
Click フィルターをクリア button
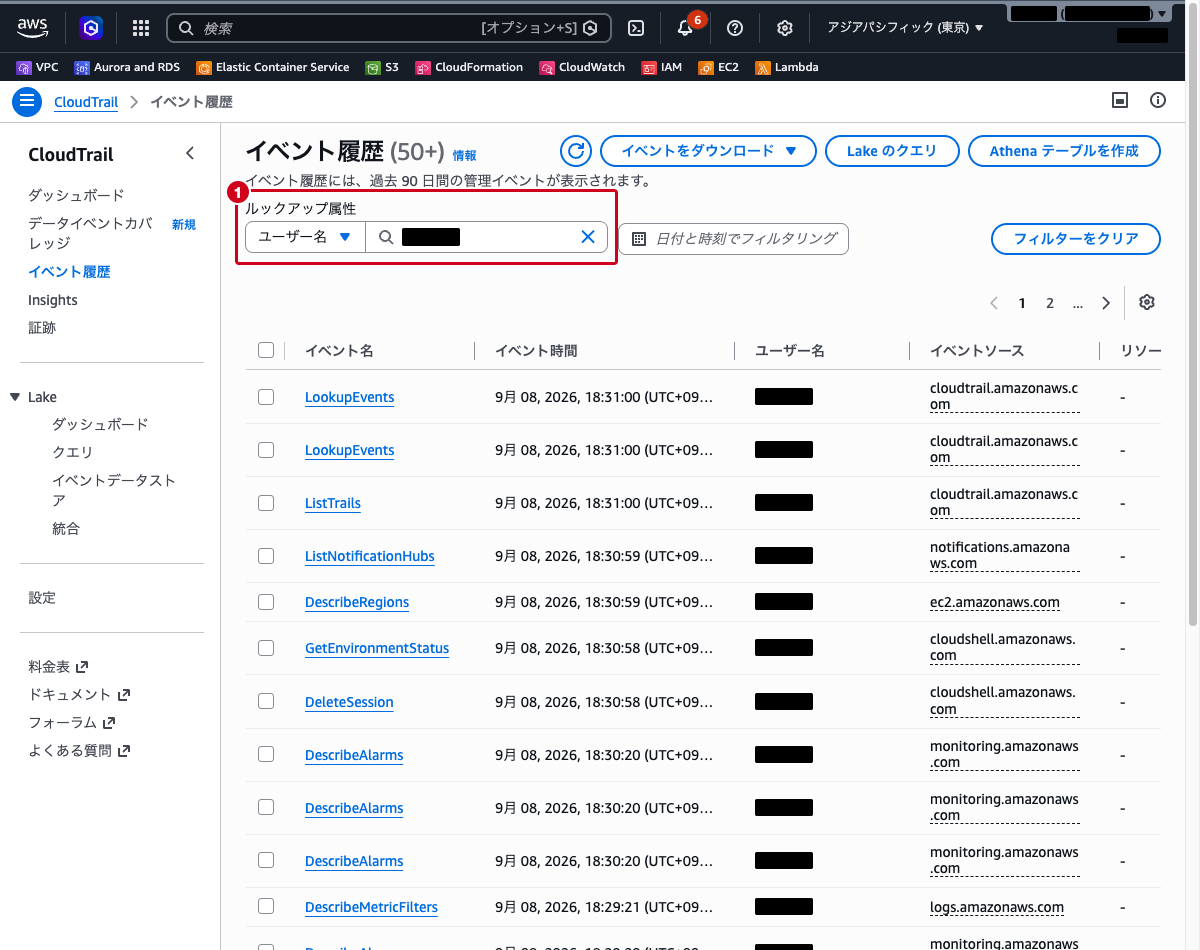coord(1076,239)
